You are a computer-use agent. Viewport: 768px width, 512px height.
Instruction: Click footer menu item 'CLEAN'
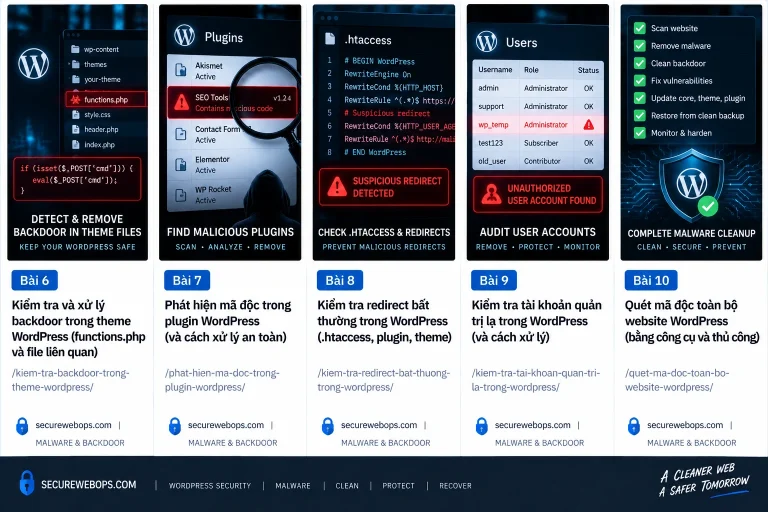click(x=347, y=486)
